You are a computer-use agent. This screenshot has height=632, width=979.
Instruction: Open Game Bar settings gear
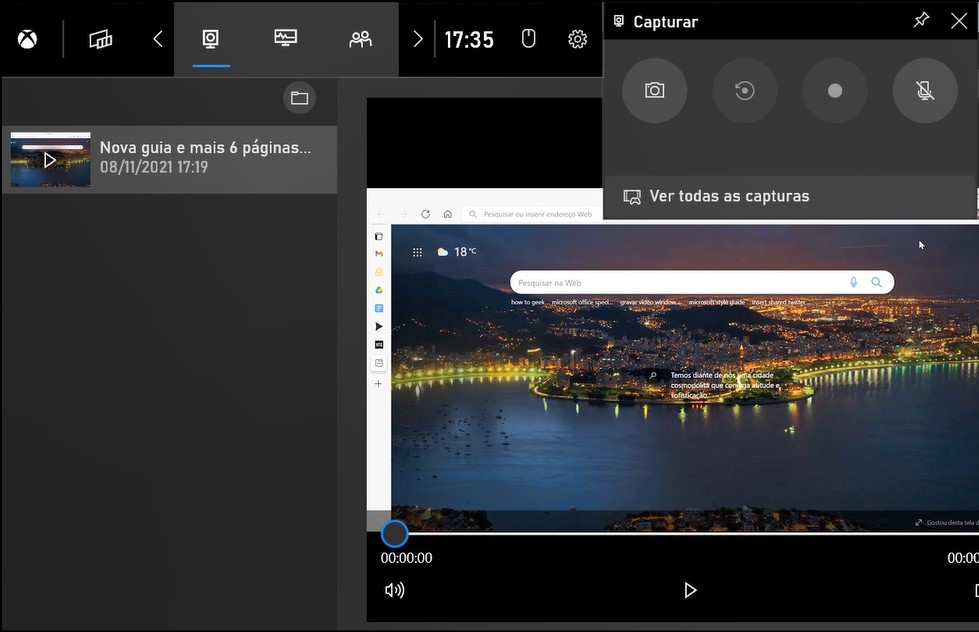[x=577, y=39]
